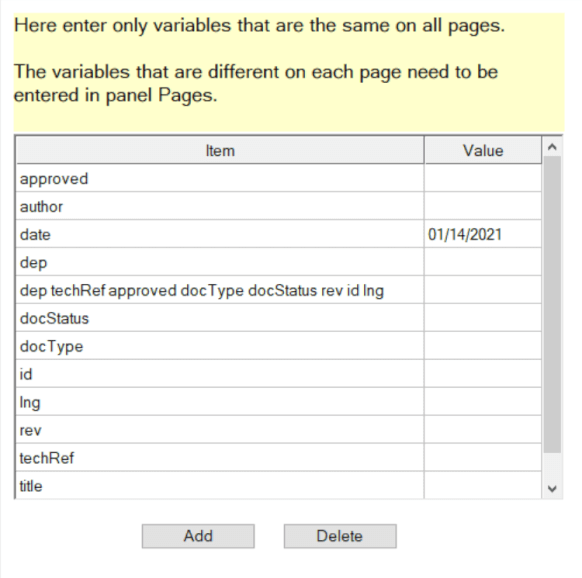Select the approved row

pos(279,179)
